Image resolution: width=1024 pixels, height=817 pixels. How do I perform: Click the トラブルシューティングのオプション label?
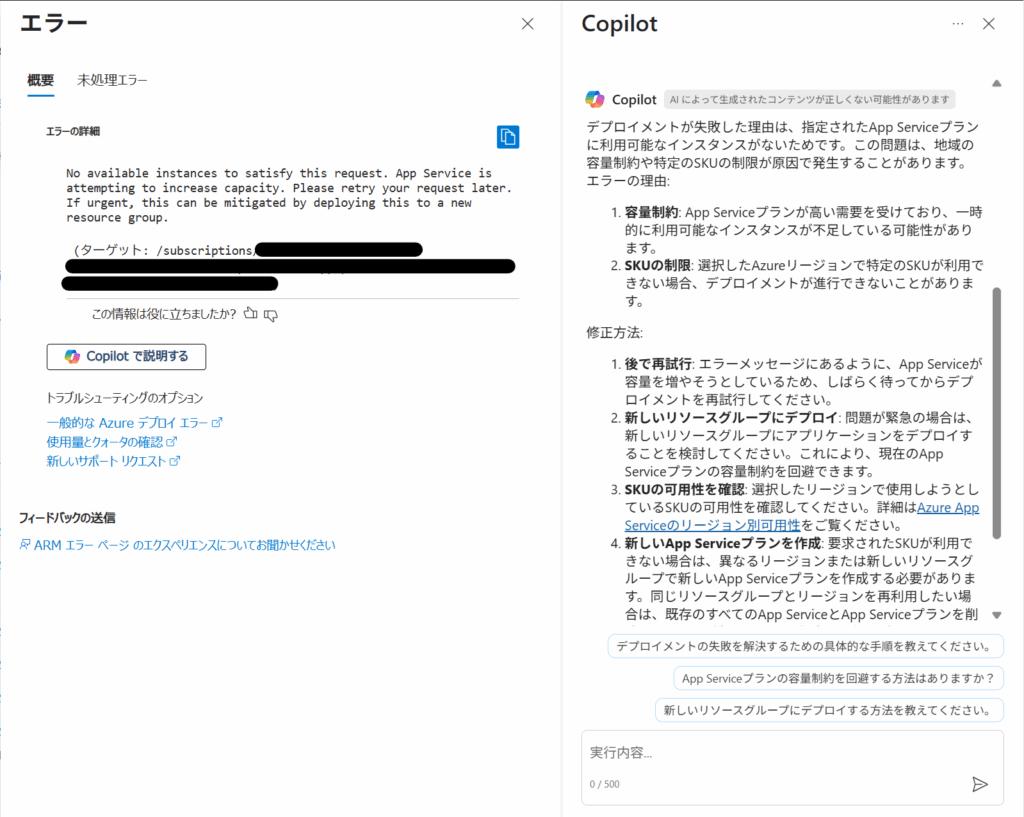[x=125, y=398]
